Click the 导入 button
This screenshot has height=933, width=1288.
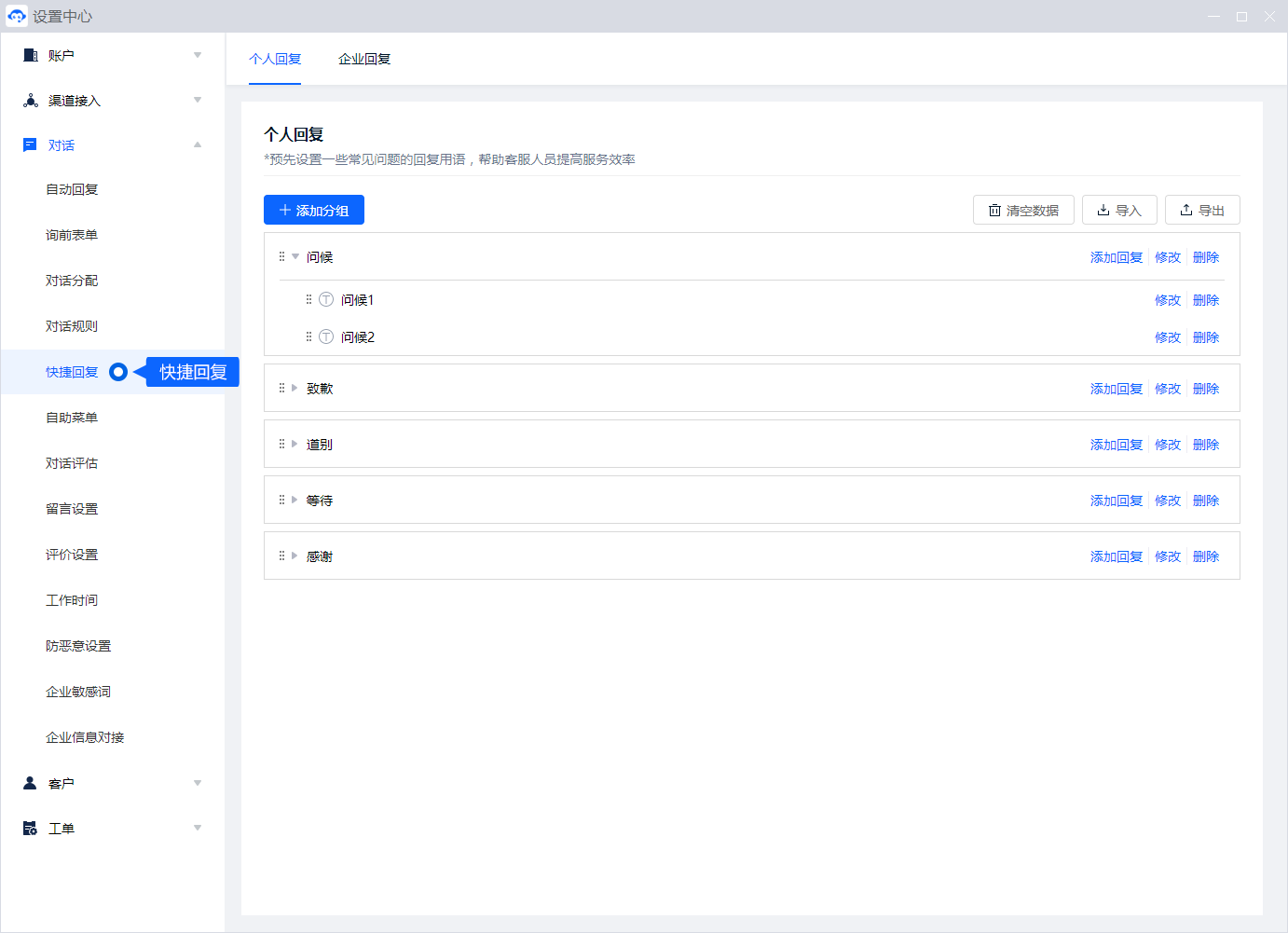(x=1119, y=210)
